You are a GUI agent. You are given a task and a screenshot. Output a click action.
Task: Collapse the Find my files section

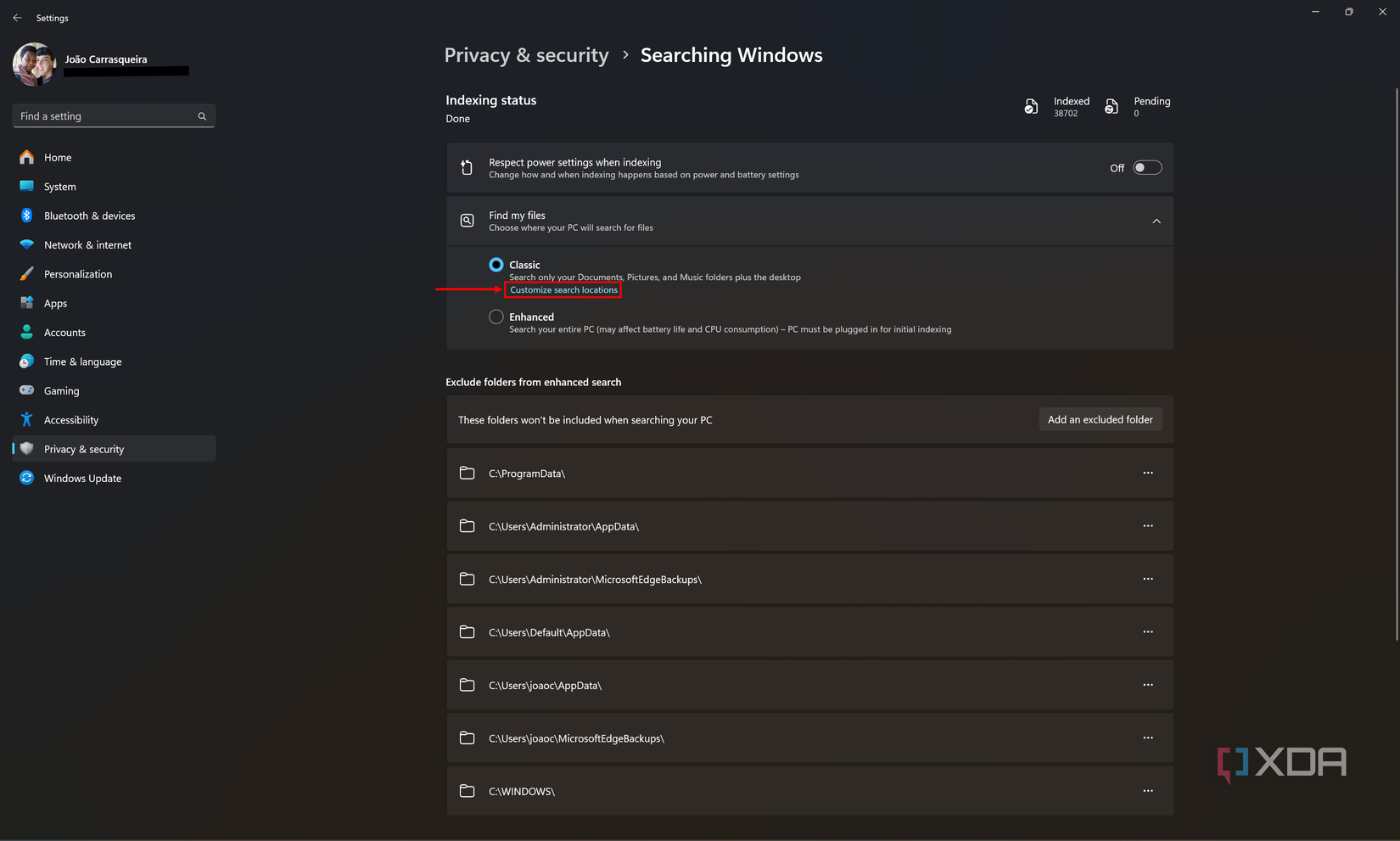(1156, 221)
